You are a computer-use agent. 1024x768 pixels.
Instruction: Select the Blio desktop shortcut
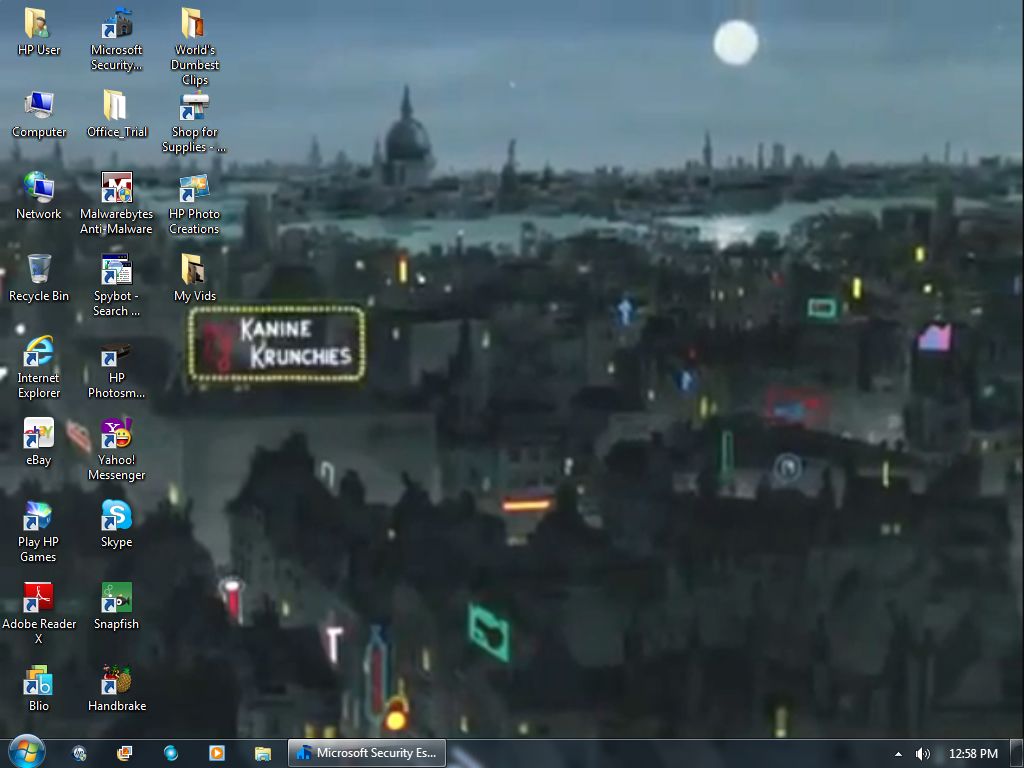point(39,688)
